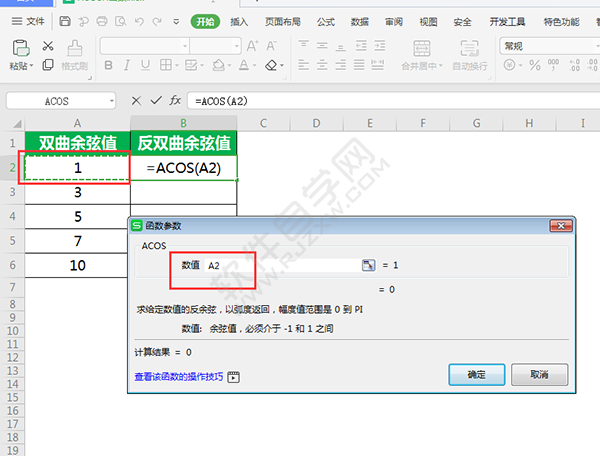Click the confirm checkmark in formula bar

(x=155, y=101)
